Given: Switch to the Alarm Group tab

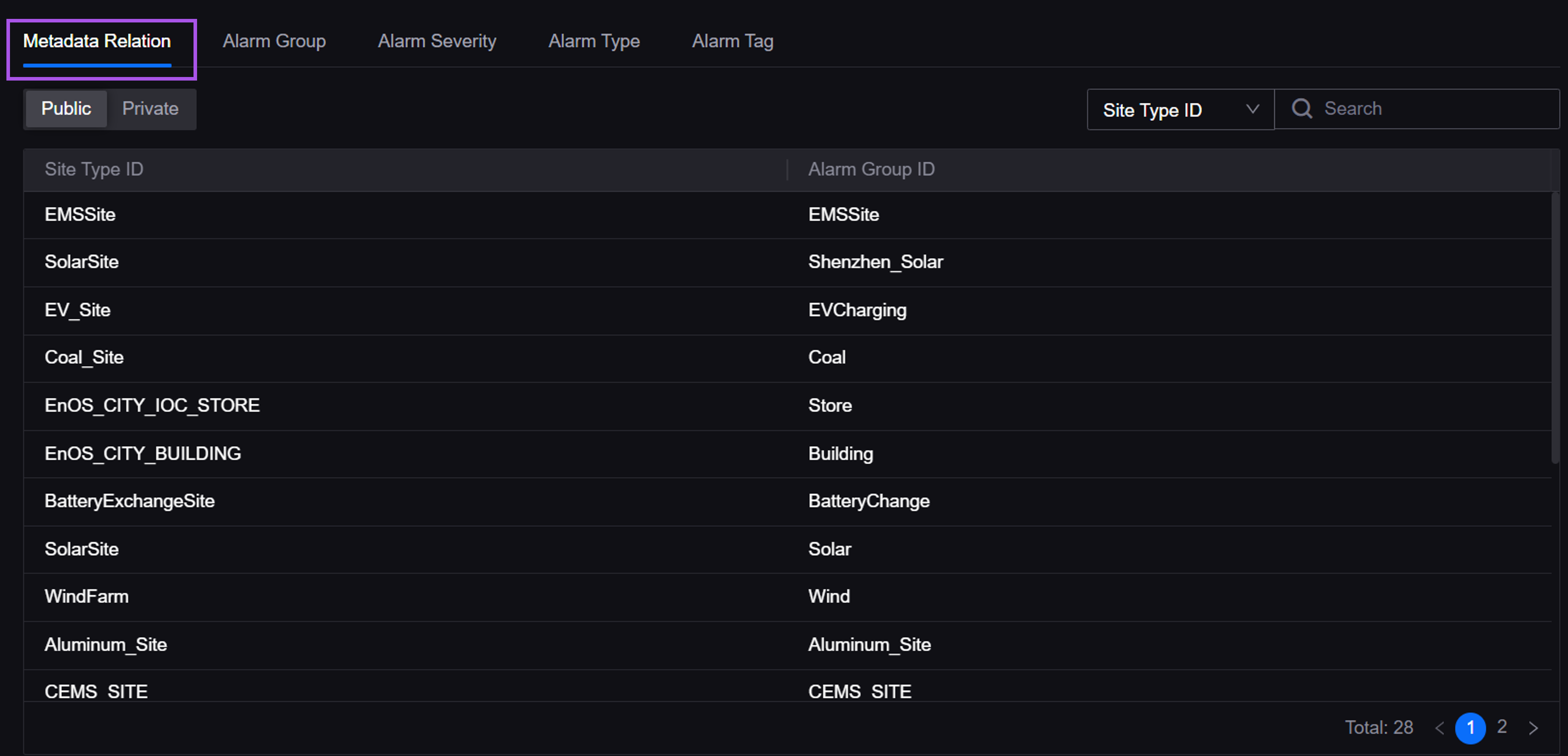Looking at the screenshot, I should (274, 41).
